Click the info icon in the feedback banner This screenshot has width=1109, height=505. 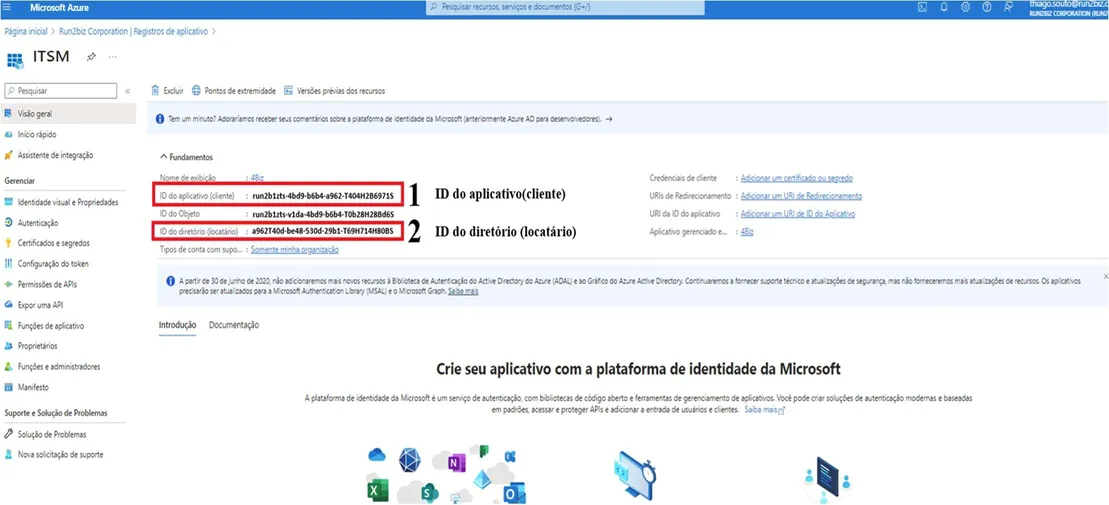[160, 120]
